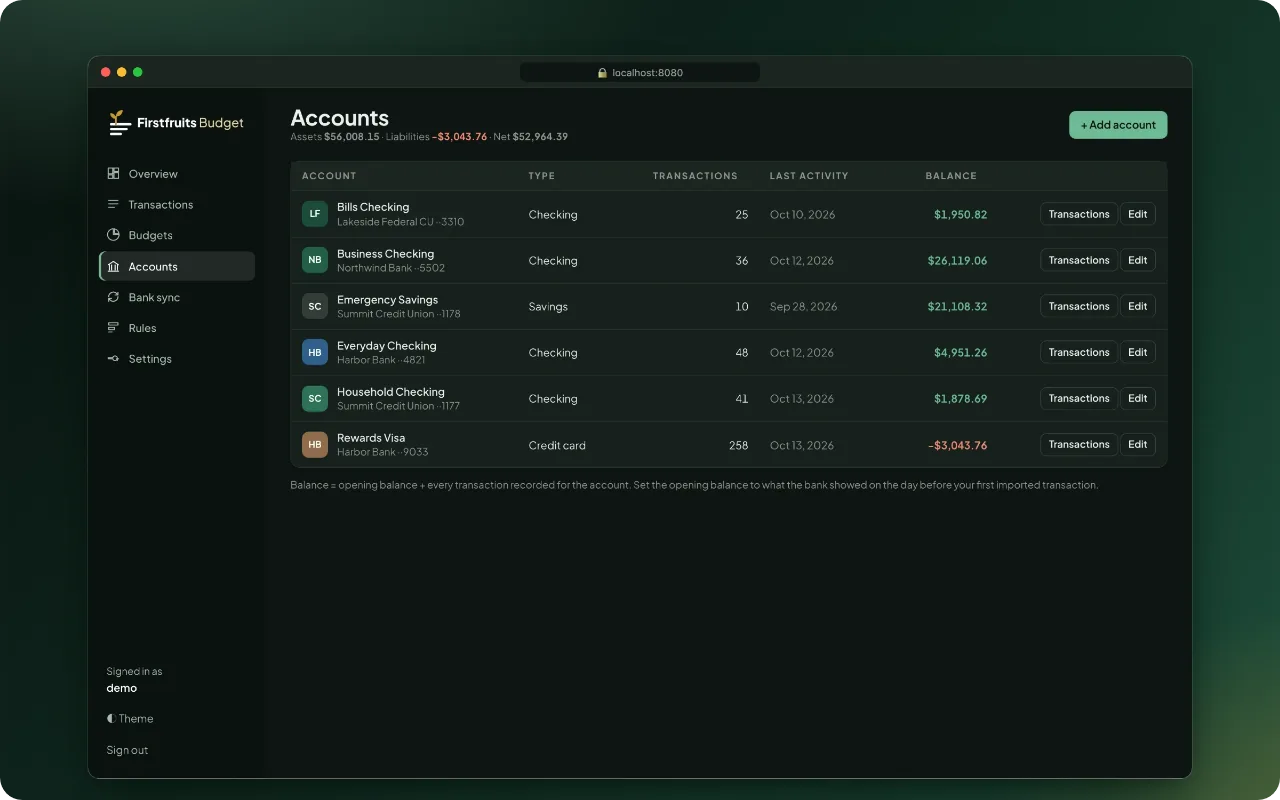Toggle the Theme setting
The width and height of the screenshot is (1280, 800).
pyautogui.click(x=130, y=718)
